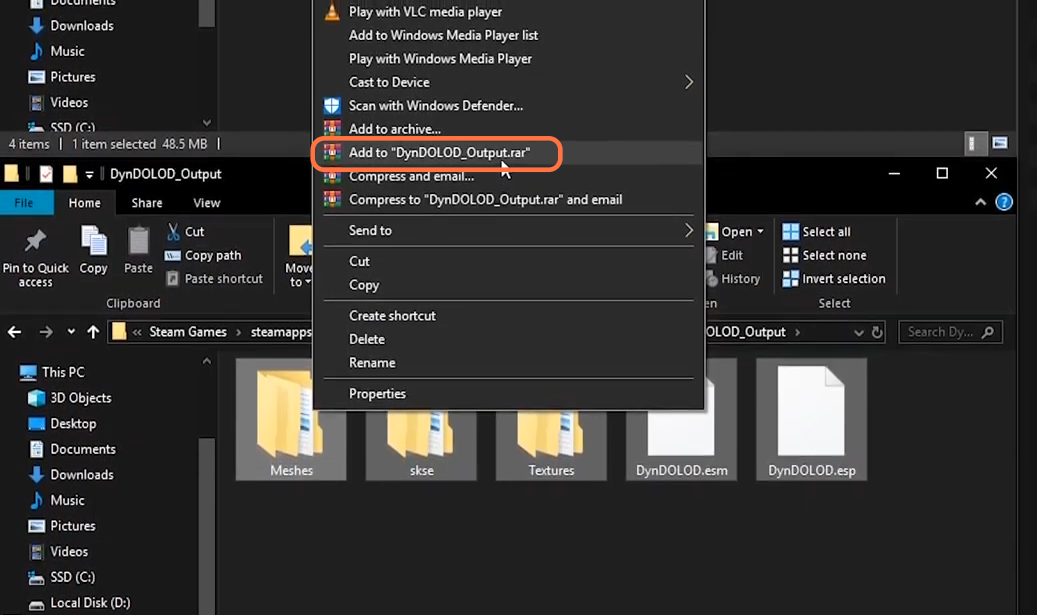Screen dimensions: 1037x615
Task: Select the DynDOLOD.esp file
Action: 811,420
